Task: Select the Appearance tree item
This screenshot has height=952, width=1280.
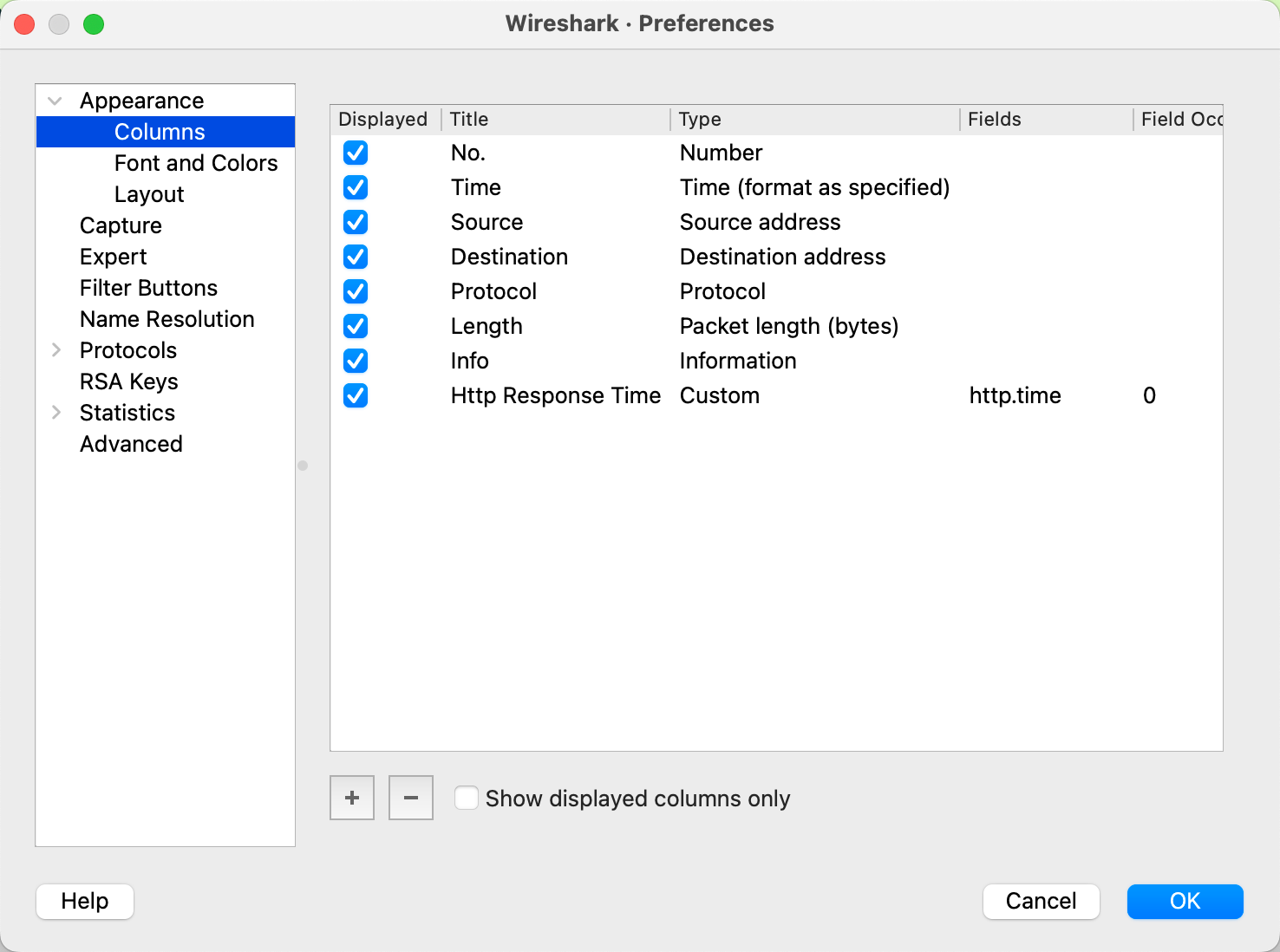Action: pyautogui.click(x=142, y=101)
